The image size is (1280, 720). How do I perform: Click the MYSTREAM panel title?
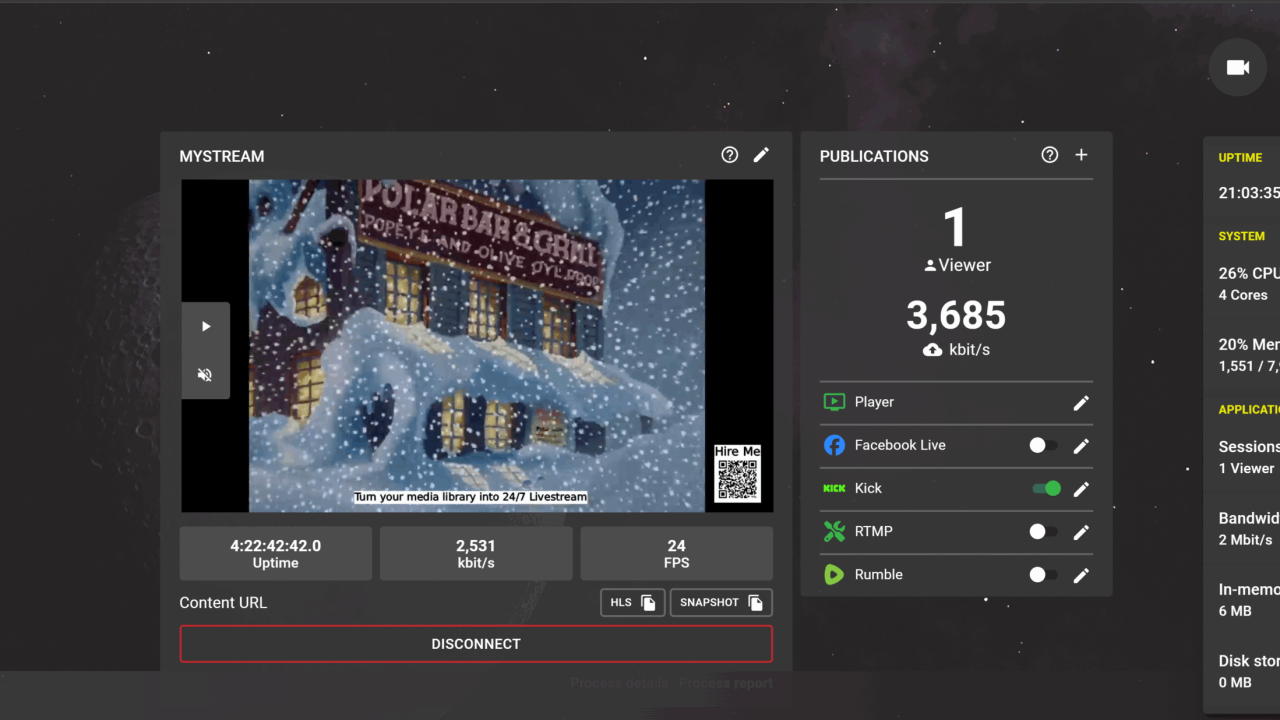coord(222,156)
